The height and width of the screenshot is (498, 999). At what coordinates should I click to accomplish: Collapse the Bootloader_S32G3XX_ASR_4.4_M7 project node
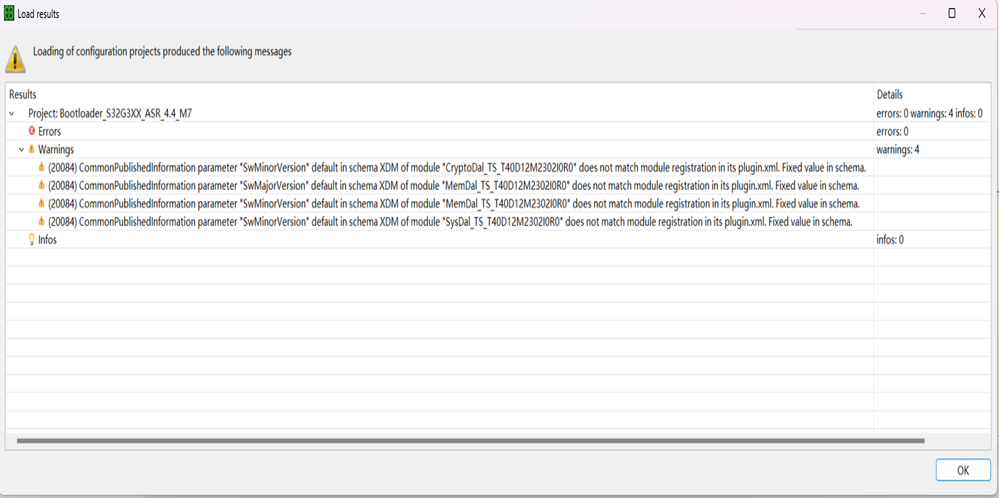(12, 113)
